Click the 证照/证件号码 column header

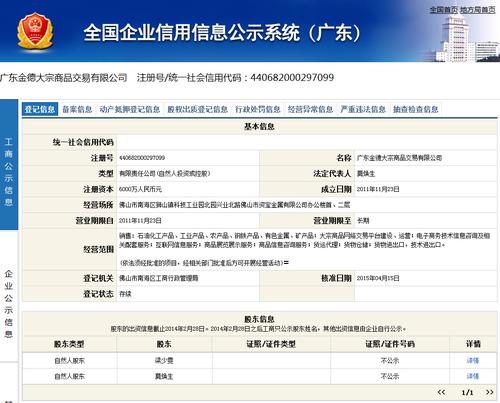[390, 344]
